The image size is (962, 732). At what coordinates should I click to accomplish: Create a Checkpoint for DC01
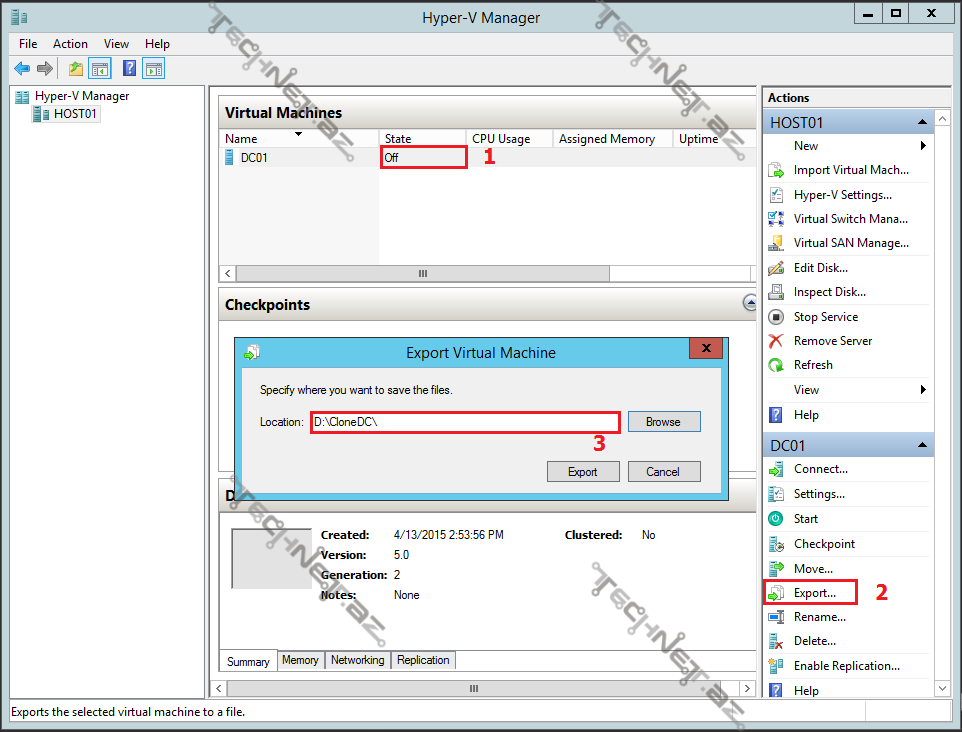823,543
